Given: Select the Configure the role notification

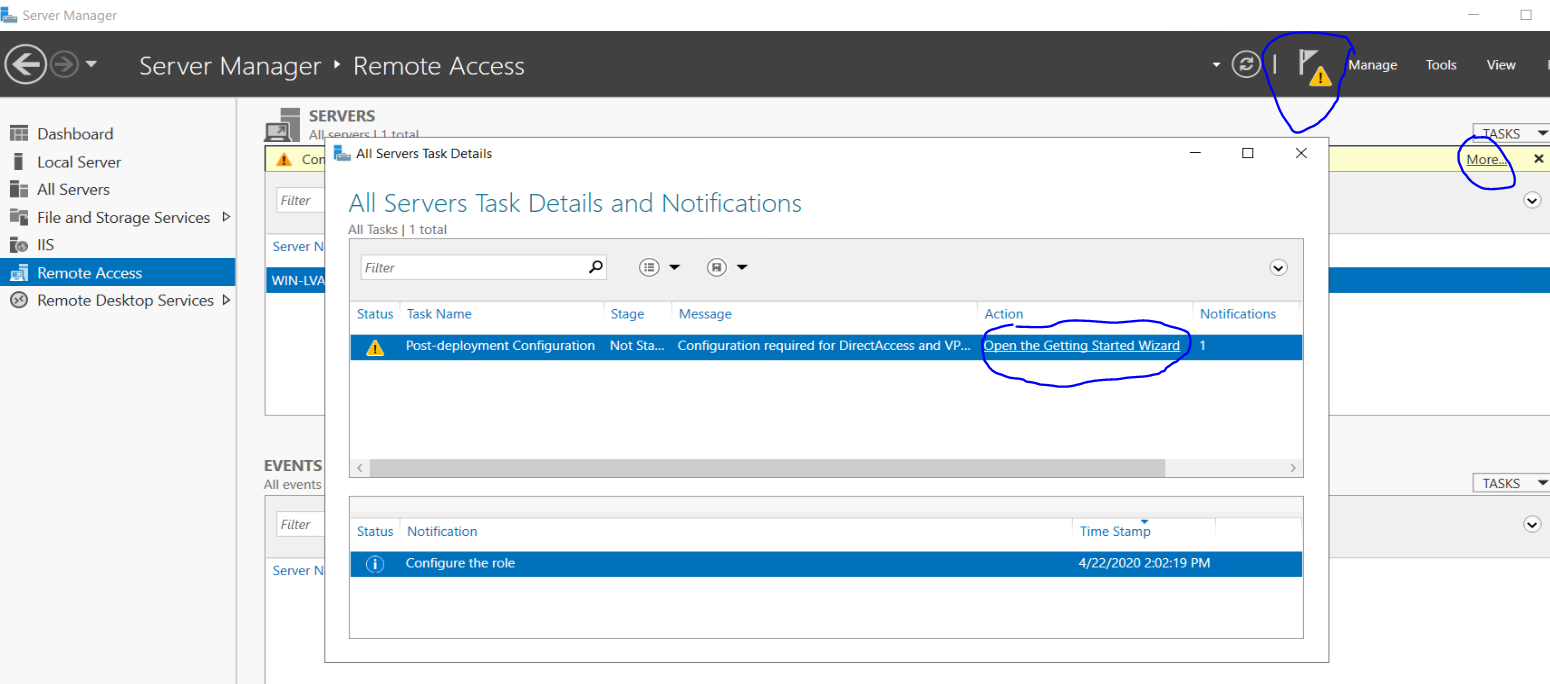Looking at the screenshot, I should pyautogui.click(x=826, y=564).
